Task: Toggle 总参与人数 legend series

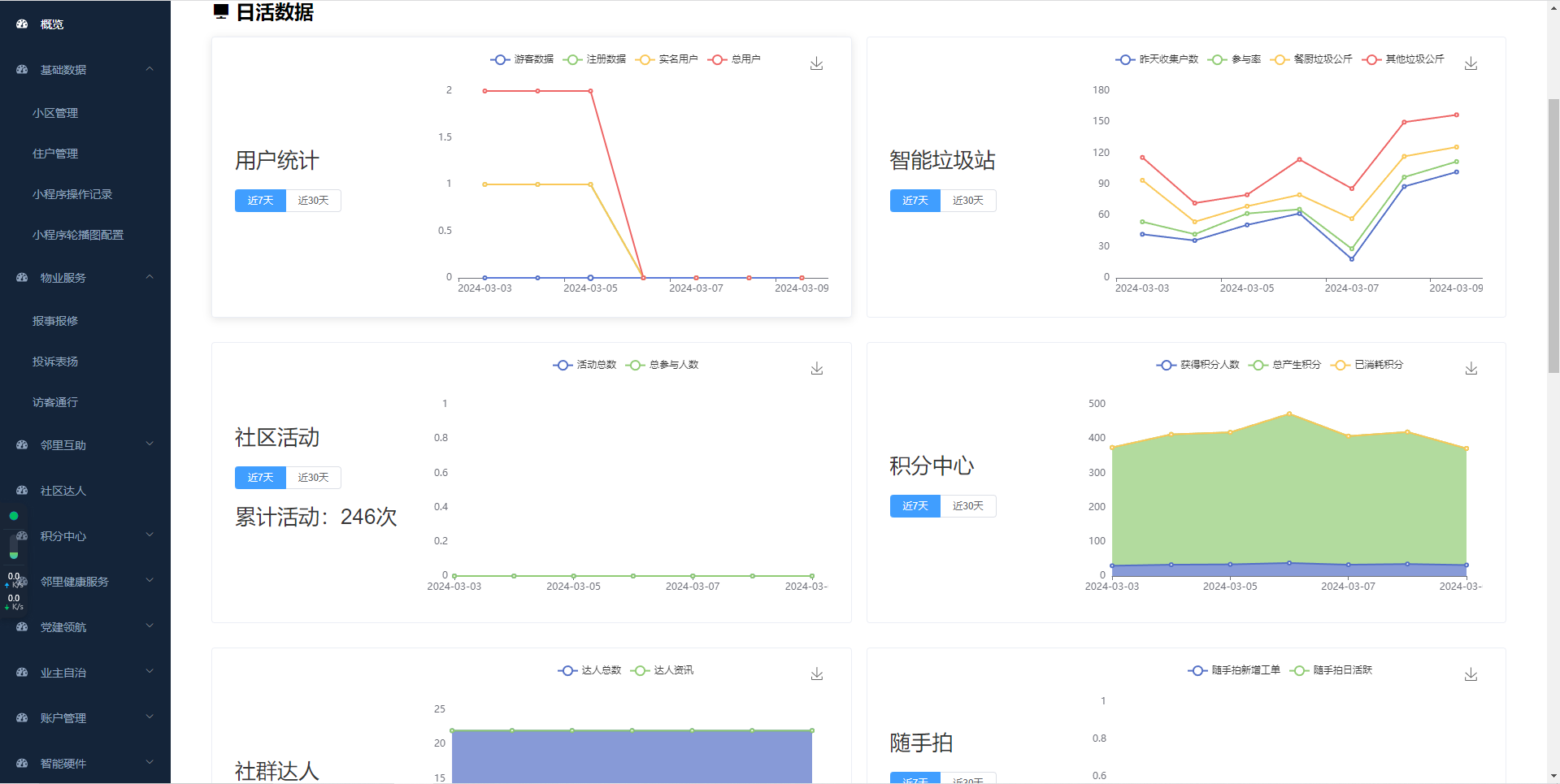Action: pyautogui.click(x=662, y=365)
